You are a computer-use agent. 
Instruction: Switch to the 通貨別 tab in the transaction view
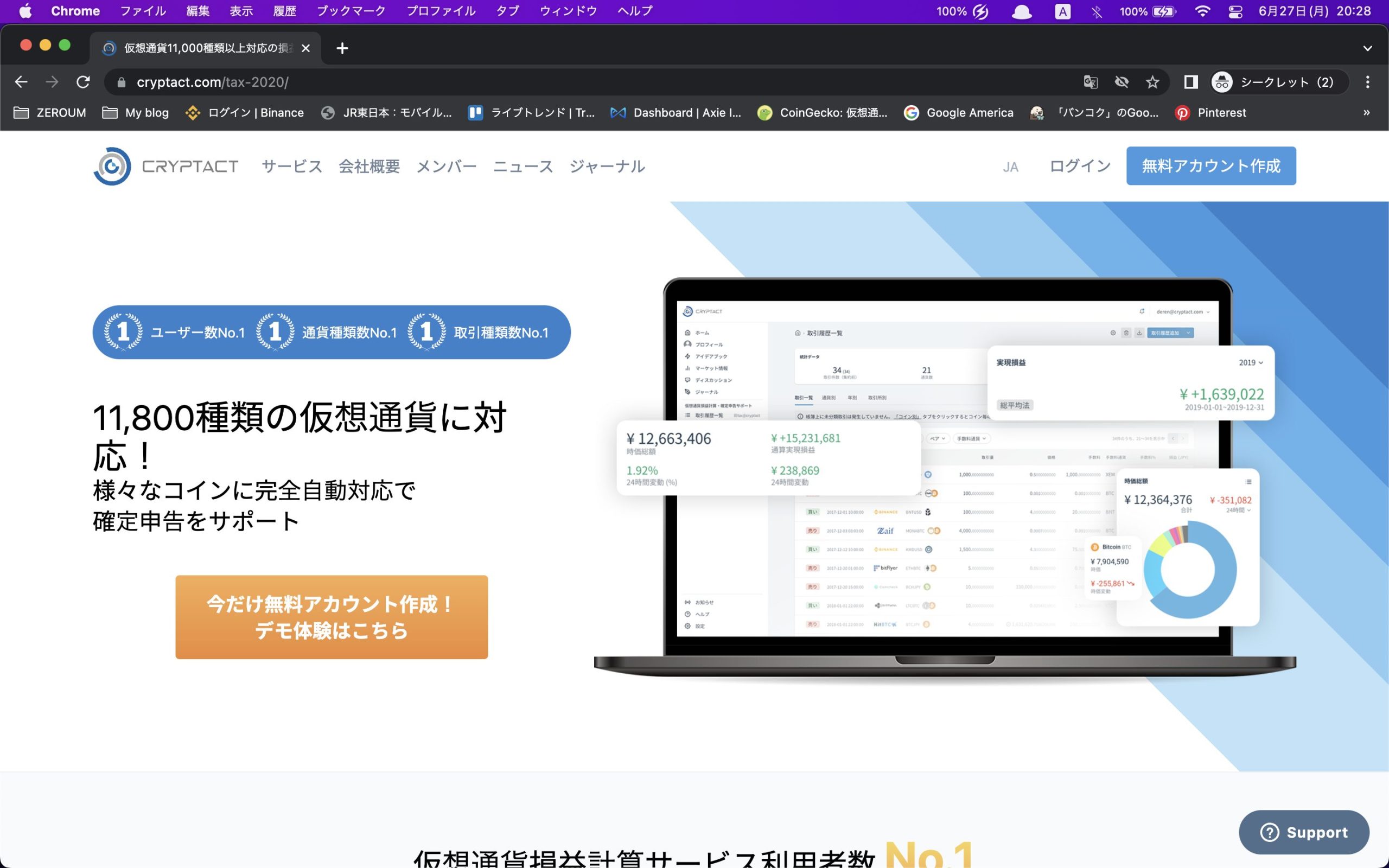click(x=830, y=398)
